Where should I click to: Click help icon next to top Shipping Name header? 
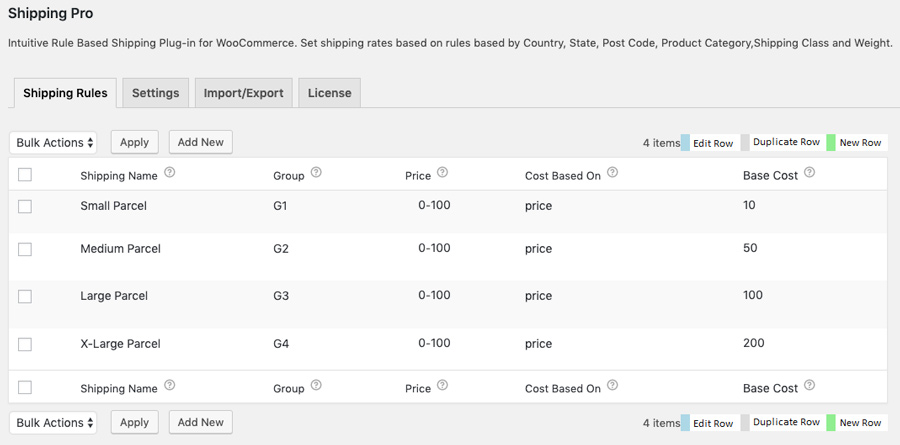pos(169,172)
